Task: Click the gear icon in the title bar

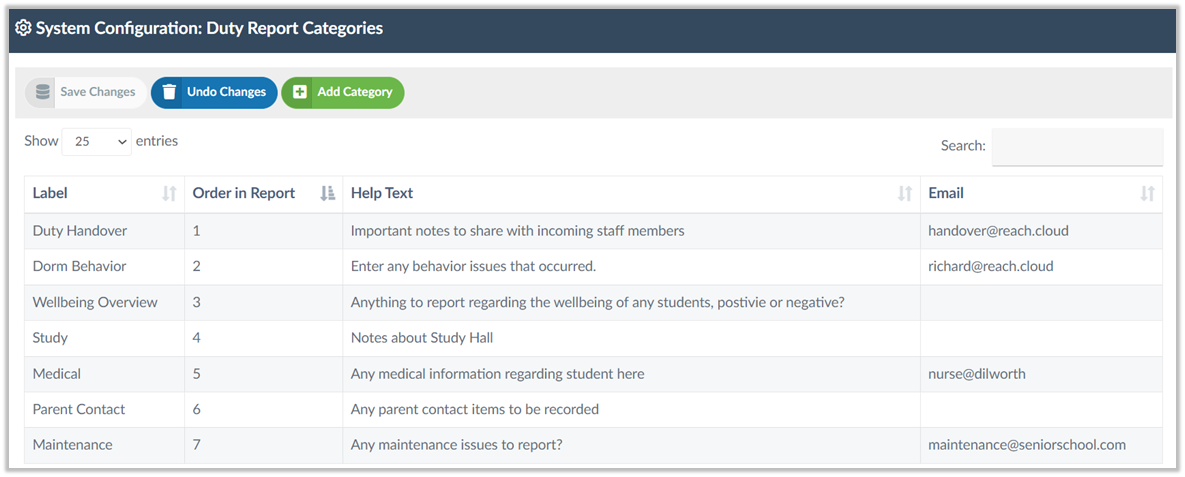Action: [23, 29]
